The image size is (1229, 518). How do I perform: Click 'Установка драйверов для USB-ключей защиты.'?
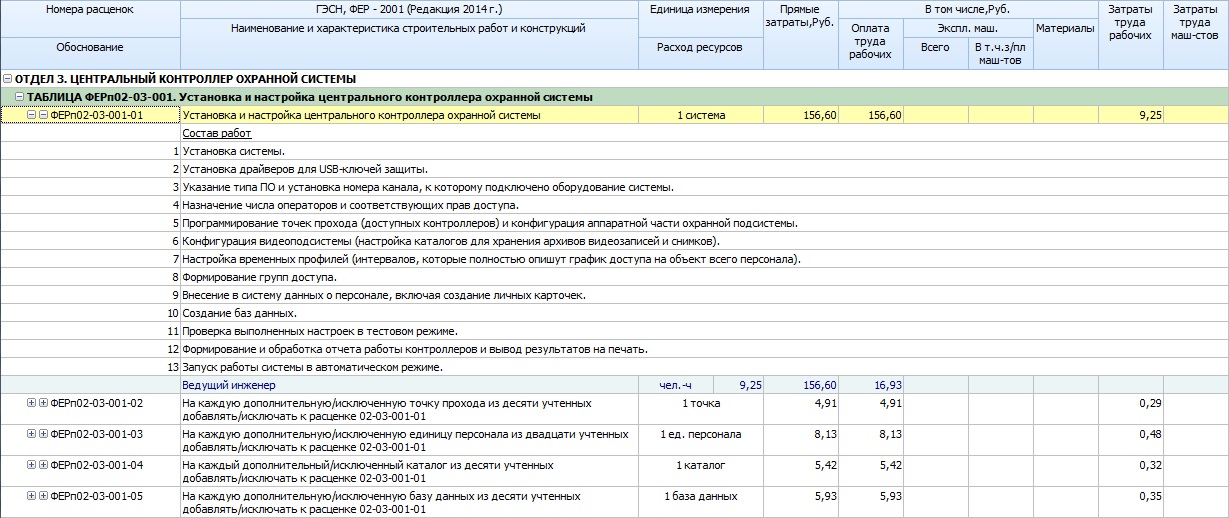[x=305, y=169]
